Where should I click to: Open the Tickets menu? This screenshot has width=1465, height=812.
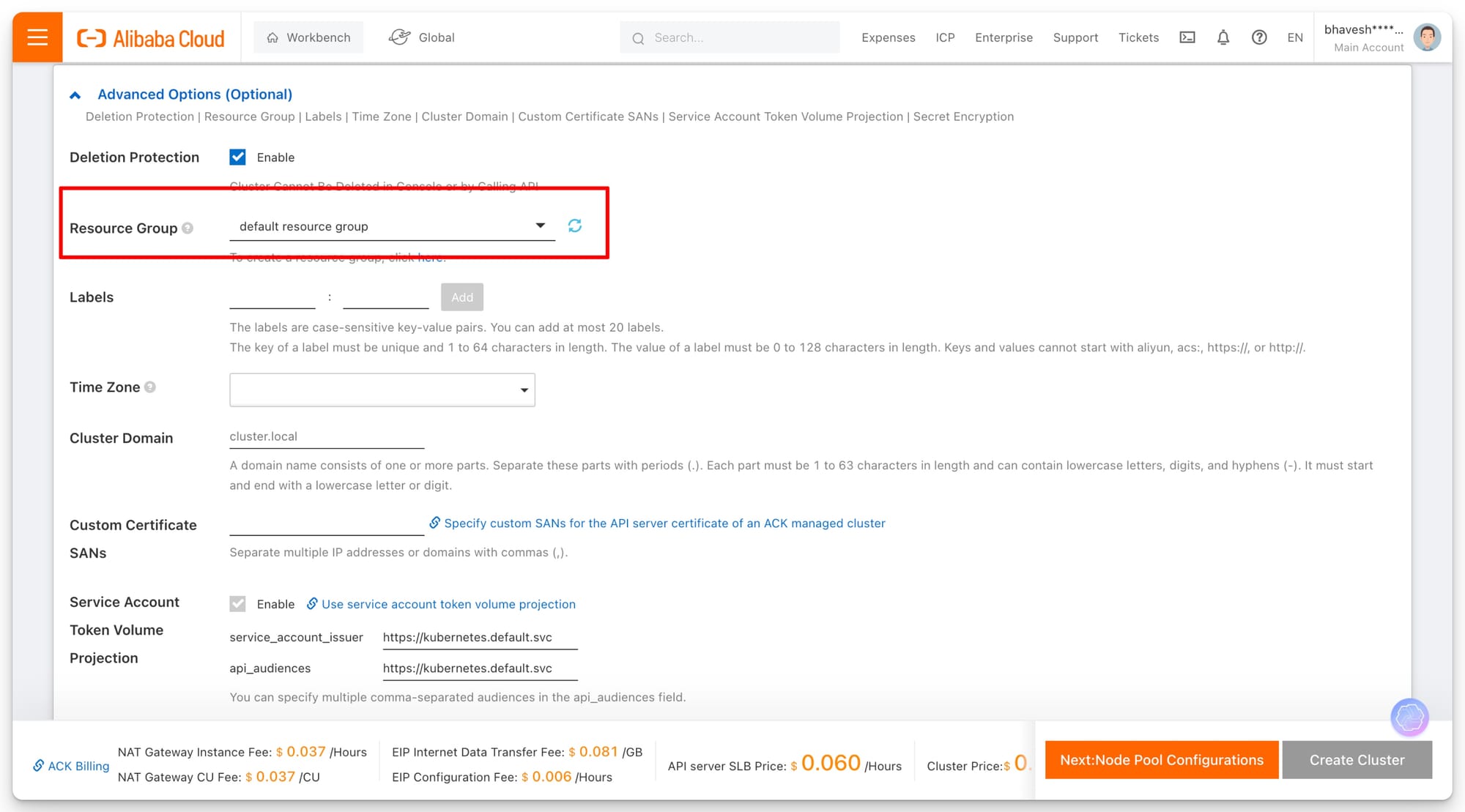click(1138, 37)
